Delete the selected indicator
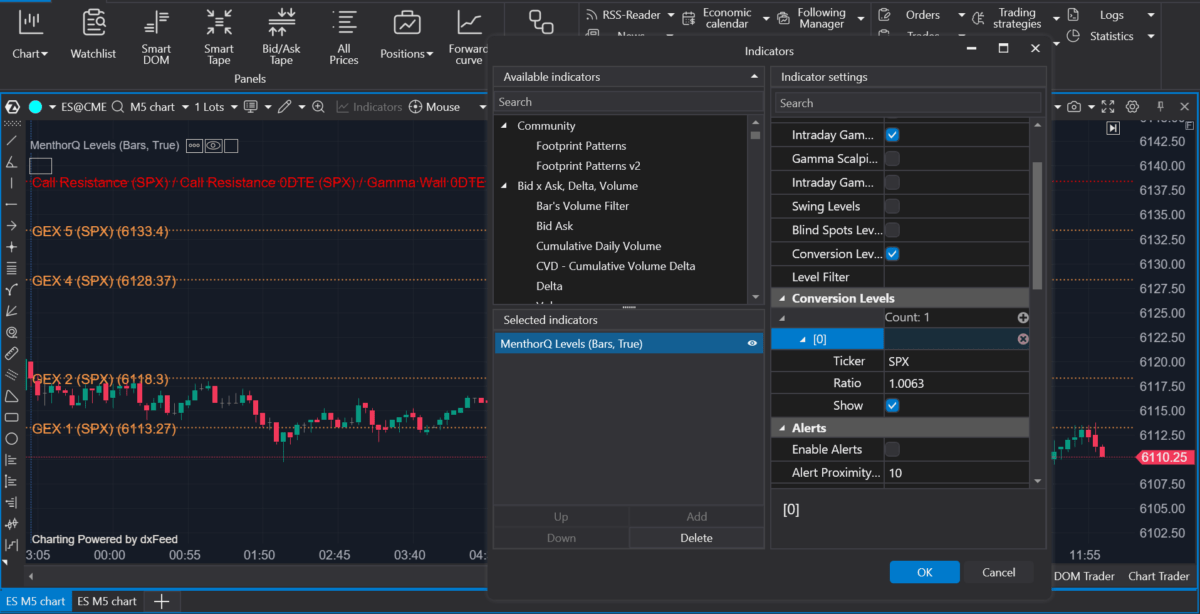The image size is (1200, 614). [696, 538]
